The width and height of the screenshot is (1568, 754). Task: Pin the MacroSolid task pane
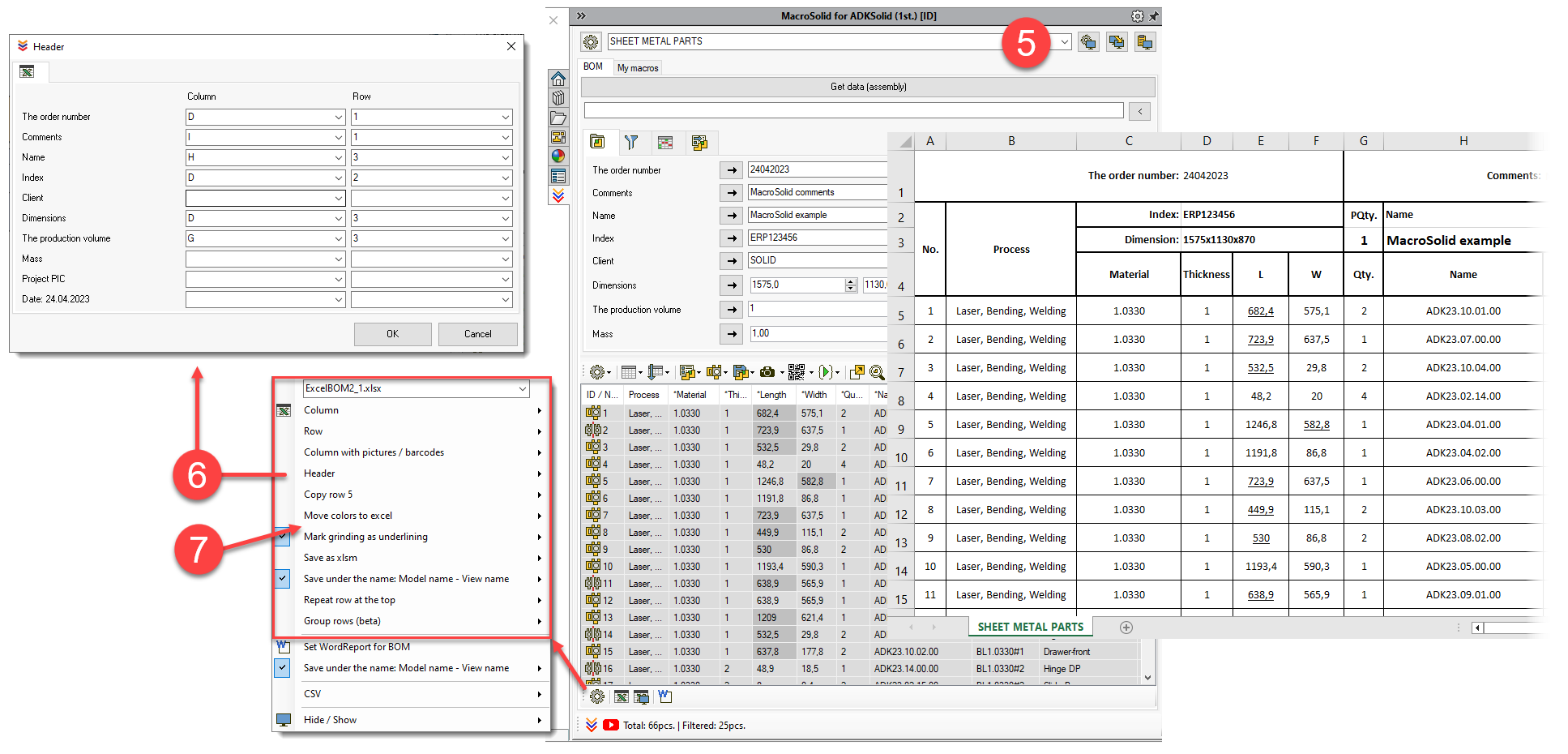click(1154, 16)
